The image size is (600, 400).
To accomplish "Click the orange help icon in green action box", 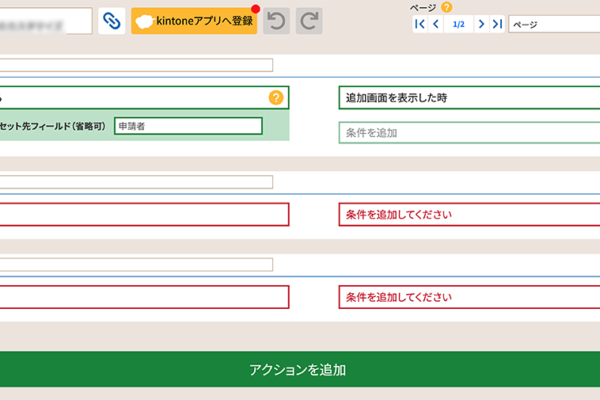I will point(276,98).
